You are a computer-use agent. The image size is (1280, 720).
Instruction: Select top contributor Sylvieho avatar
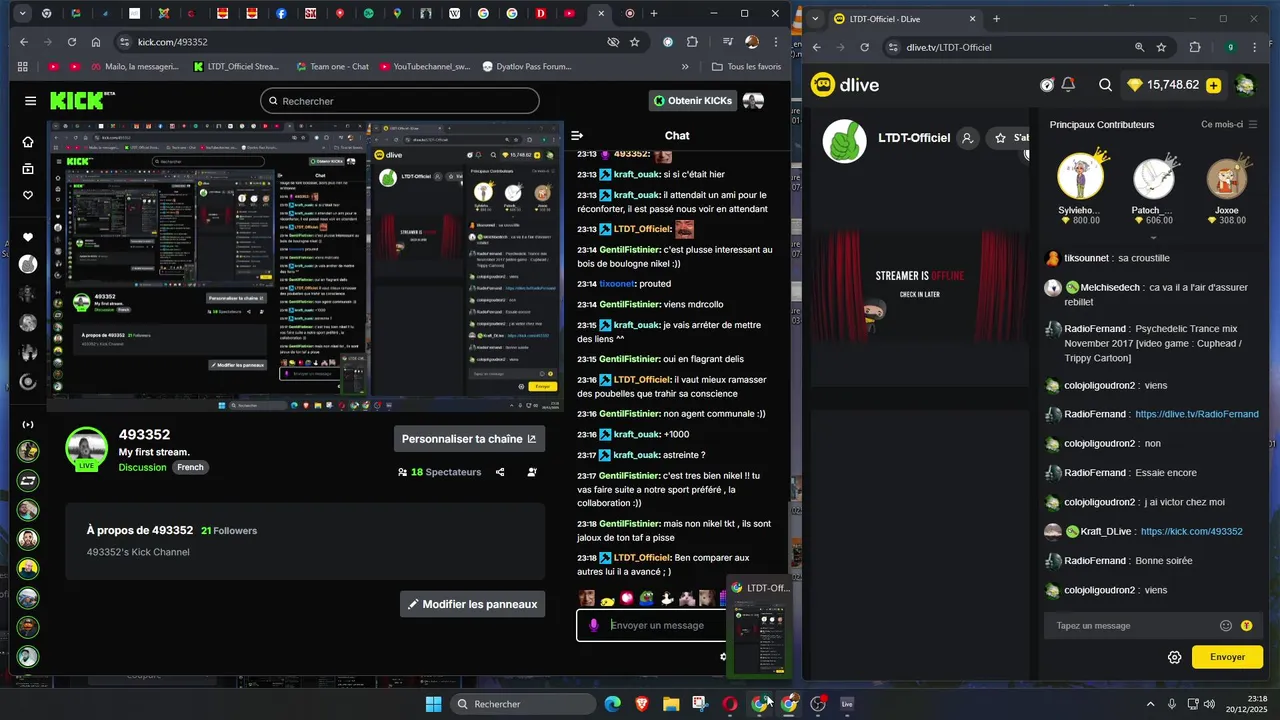pyautogui.click(x=1080, y=178)
